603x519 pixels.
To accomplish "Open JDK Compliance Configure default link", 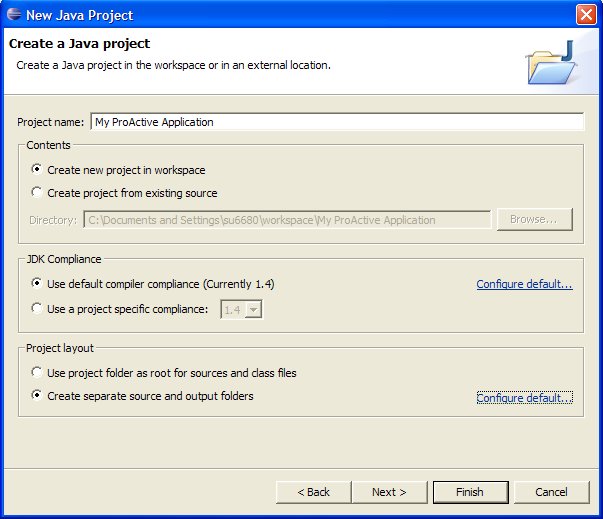I will [x=524, y=285].
